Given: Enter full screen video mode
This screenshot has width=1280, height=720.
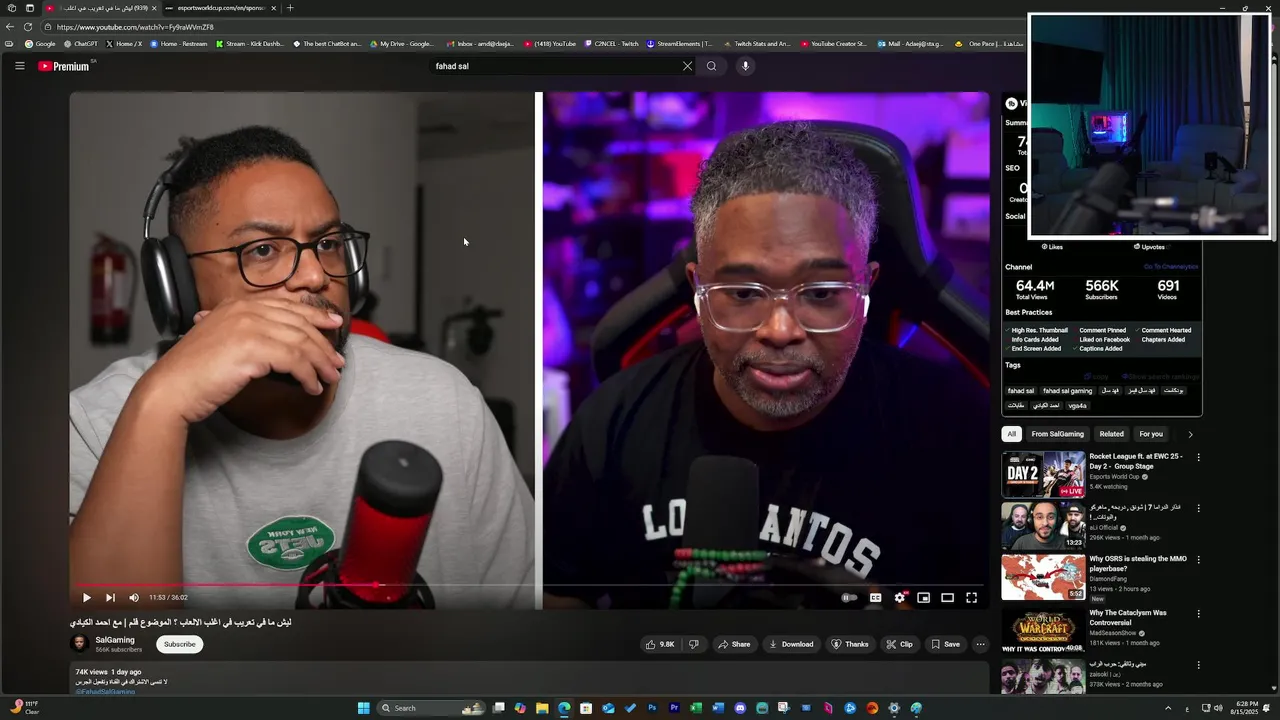Looking at the screenshot, I should coord(971,597).
